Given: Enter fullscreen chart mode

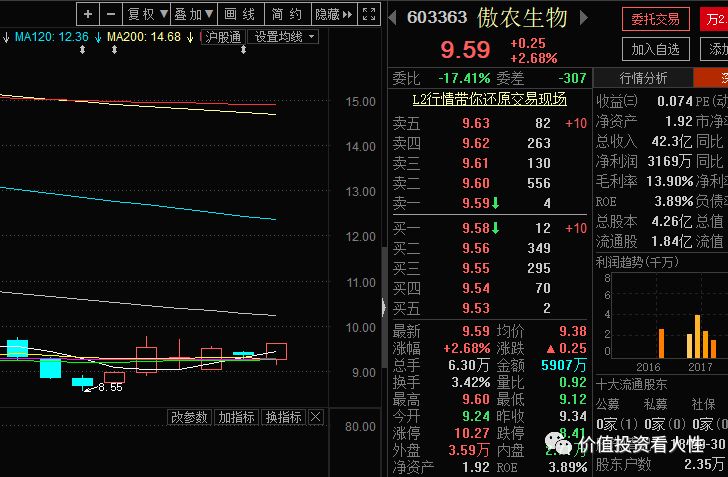Looking at the screenshot, I should tap(369, 14).
